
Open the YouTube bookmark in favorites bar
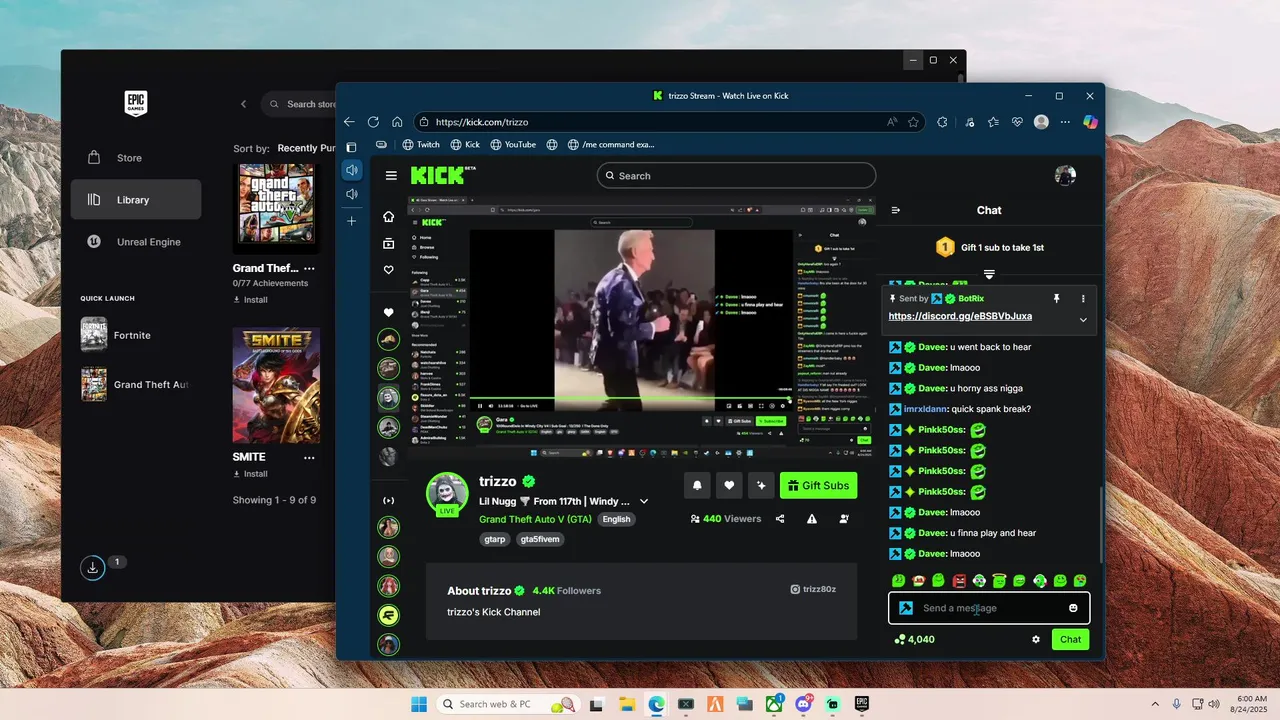tap(513, 144)
